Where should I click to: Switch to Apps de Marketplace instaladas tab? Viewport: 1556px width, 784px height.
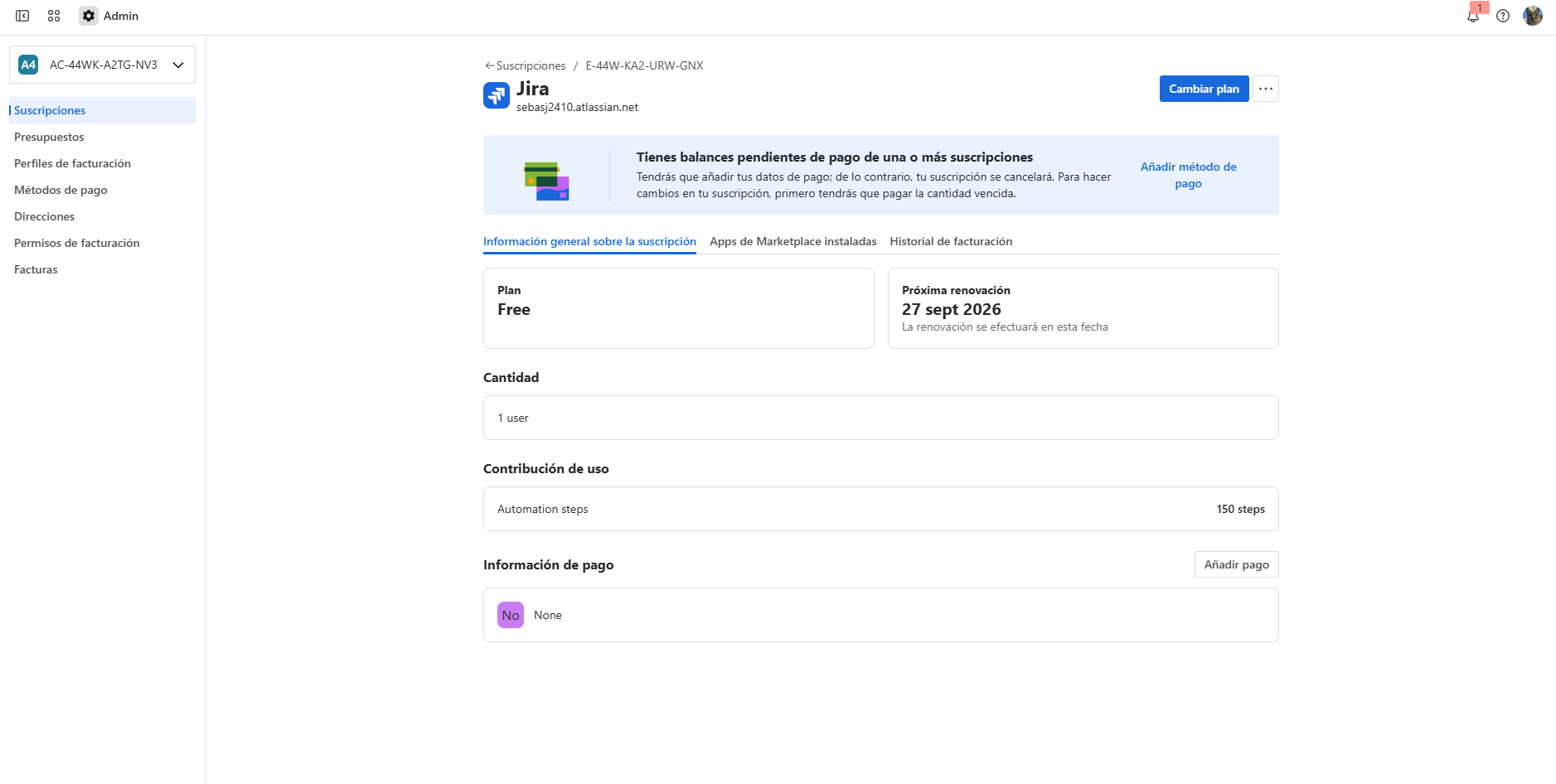pos(793,241)
